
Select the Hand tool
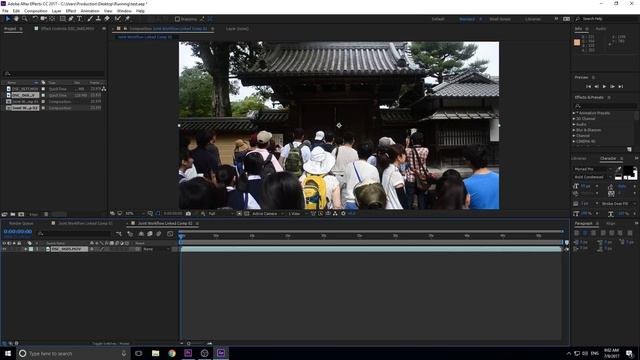click(16, 19)
